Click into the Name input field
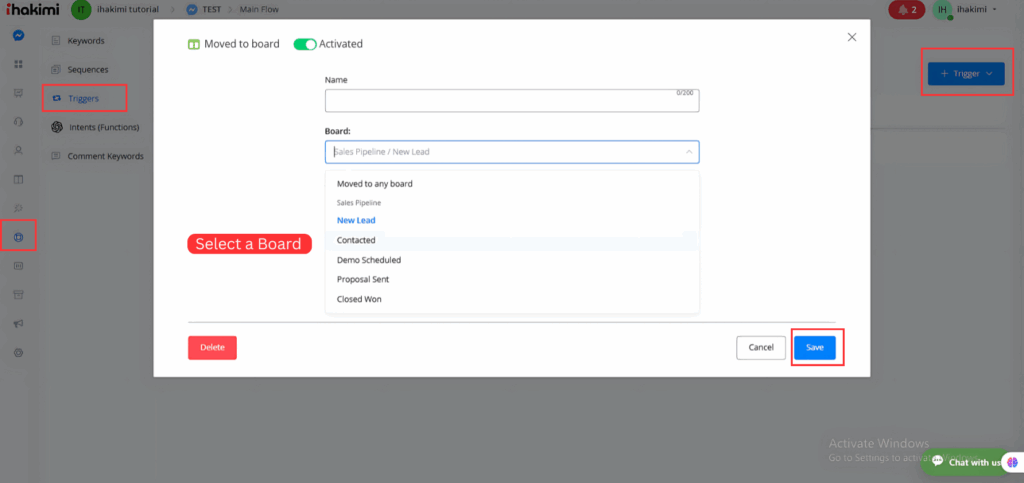This screenshot has width=1024, height=483. 511,101
